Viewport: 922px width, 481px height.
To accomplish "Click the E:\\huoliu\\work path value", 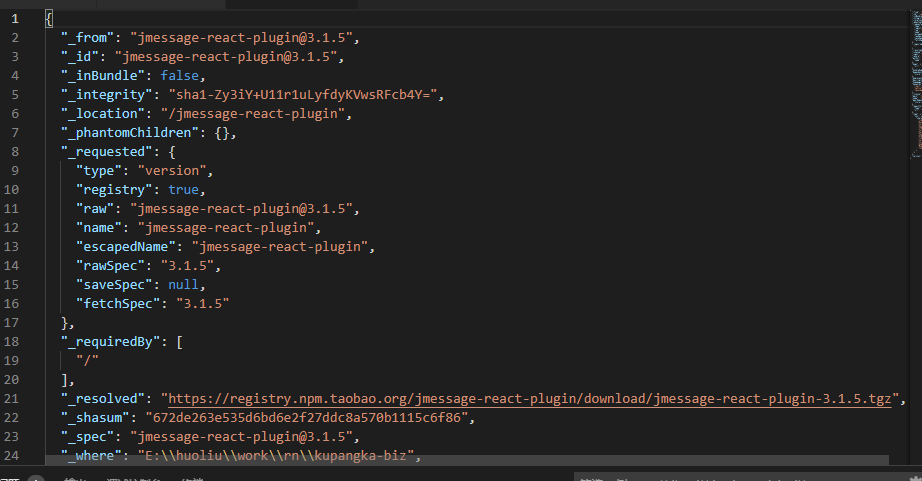I will pyautogui.click(x=276, y=456).
